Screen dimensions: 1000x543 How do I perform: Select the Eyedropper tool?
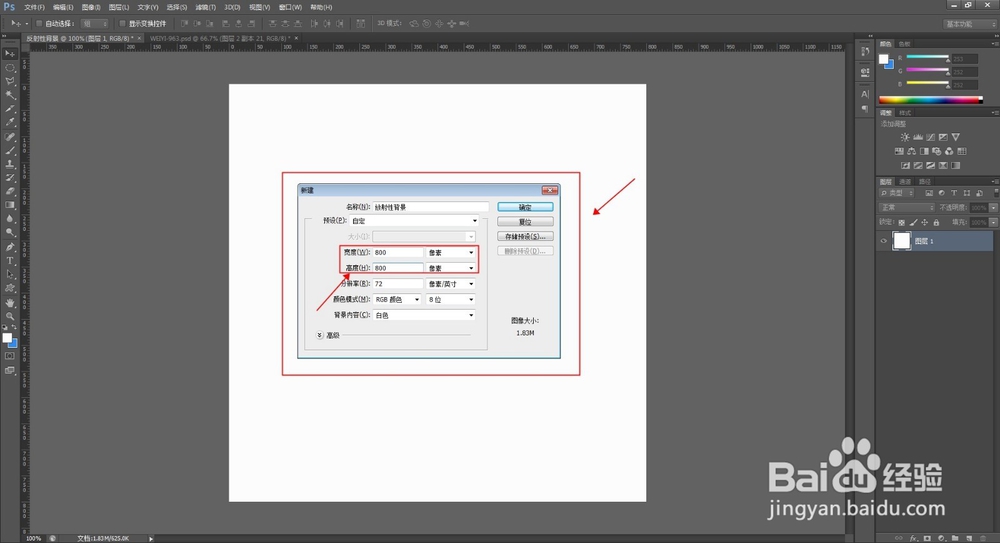pyautogui.click(x=10, y=123)
